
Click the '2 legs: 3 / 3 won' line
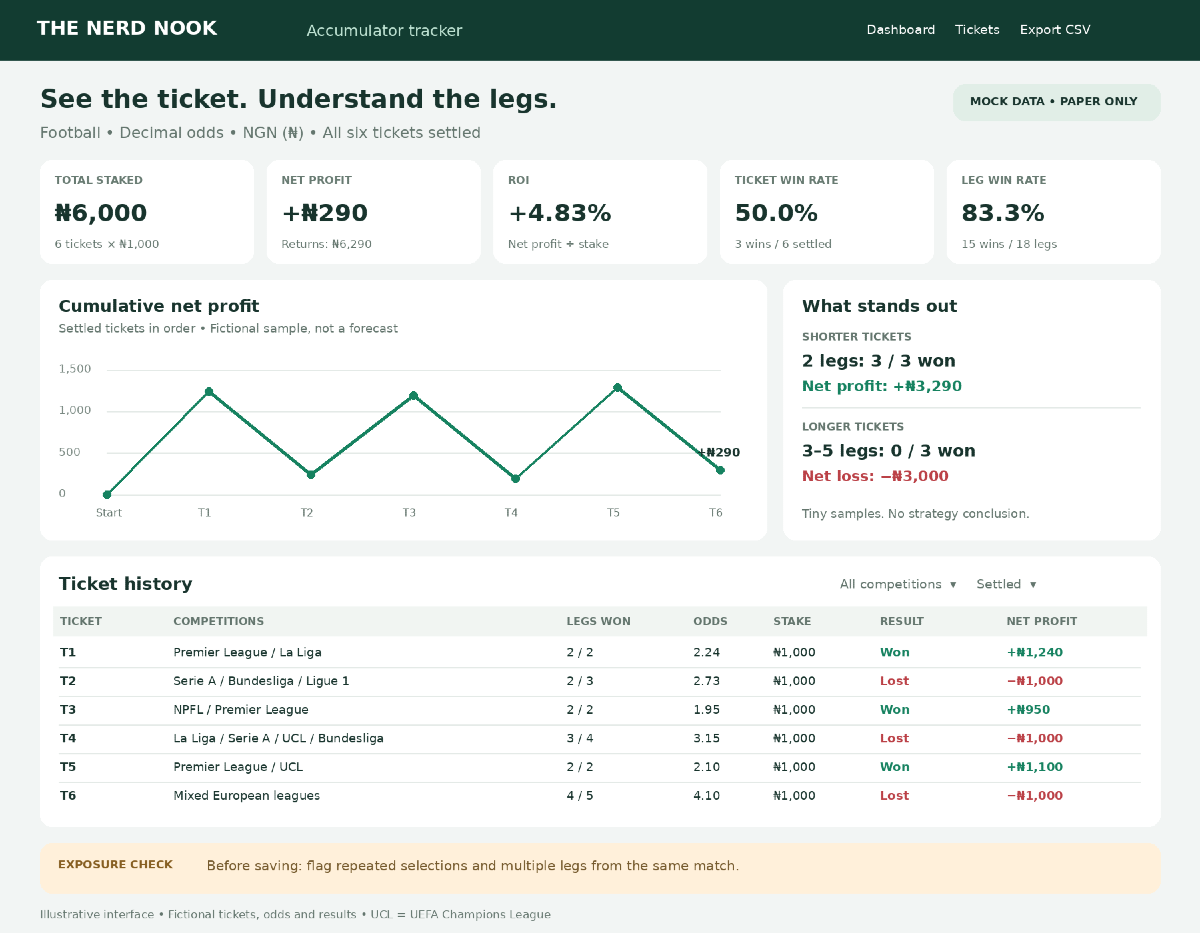[x=879, y=361]
